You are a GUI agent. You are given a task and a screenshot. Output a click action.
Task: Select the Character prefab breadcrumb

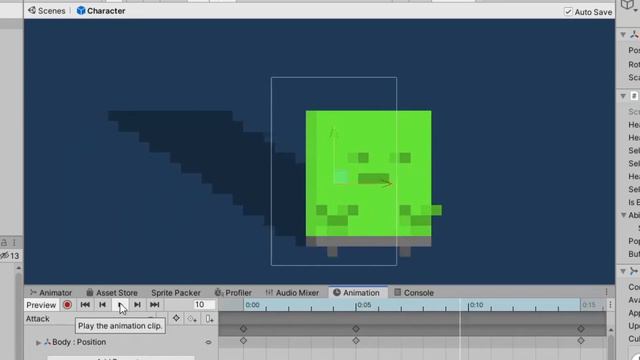pyautogui.click(x=101, y=11)
